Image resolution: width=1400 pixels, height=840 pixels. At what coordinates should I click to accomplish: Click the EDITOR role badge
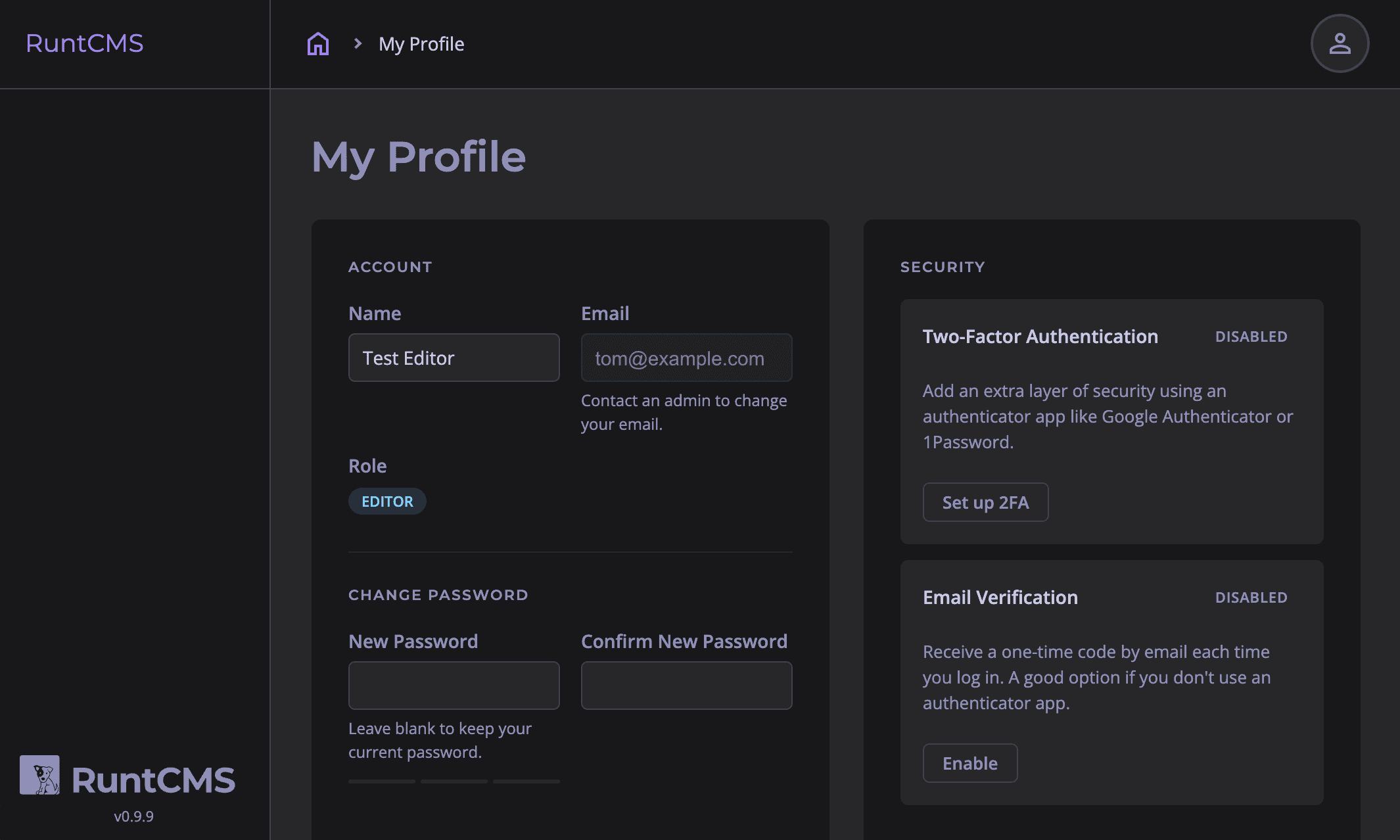point(387,501)
